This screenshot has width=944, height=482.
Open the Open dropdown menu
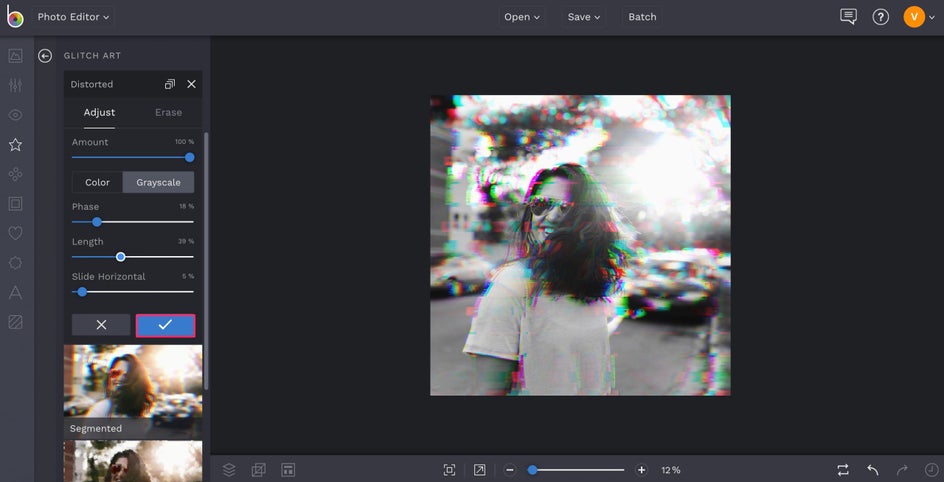(521, 17)
